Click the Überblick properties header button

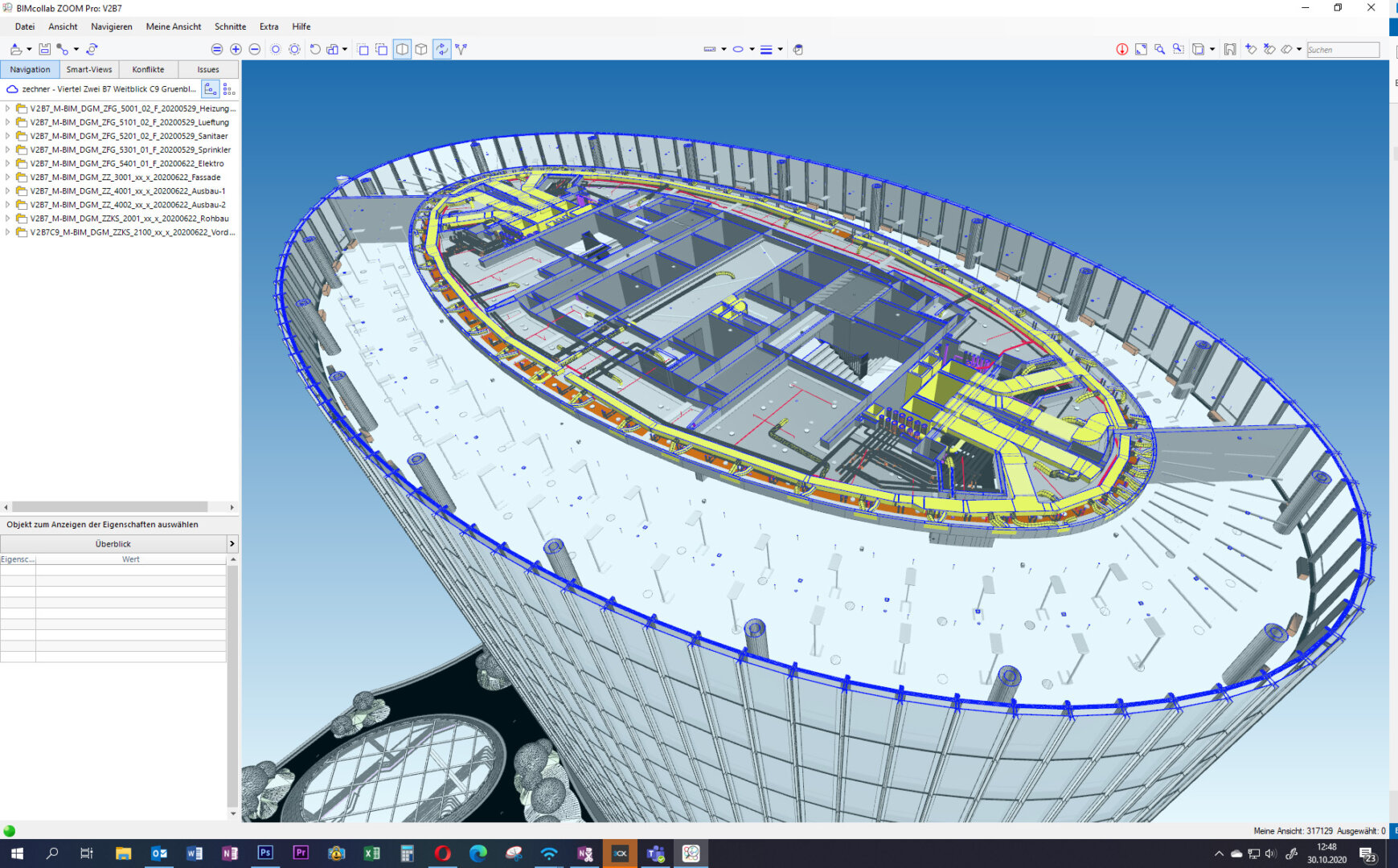113,544
